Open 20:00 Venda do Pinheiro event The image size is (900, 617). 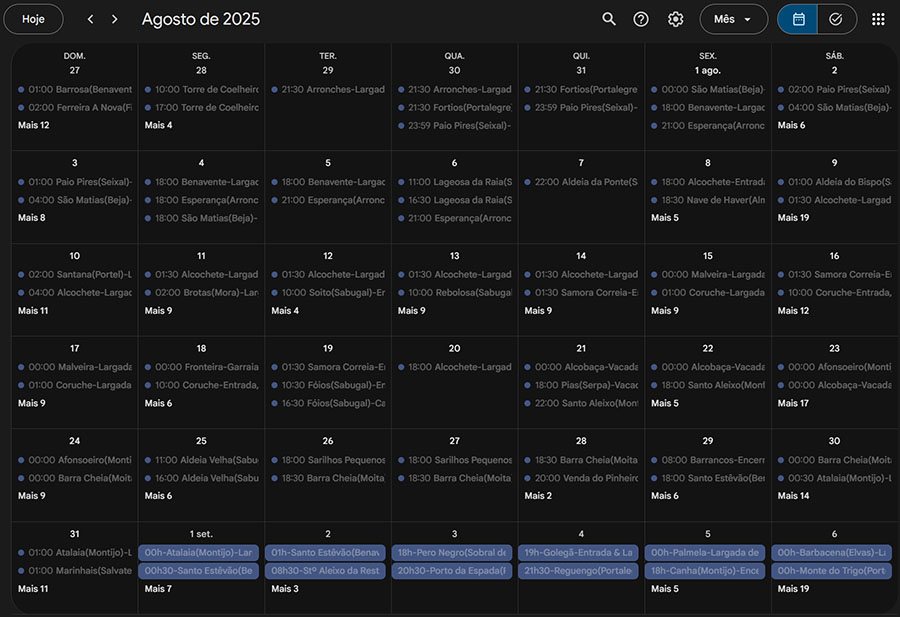(x=581, y=478)
